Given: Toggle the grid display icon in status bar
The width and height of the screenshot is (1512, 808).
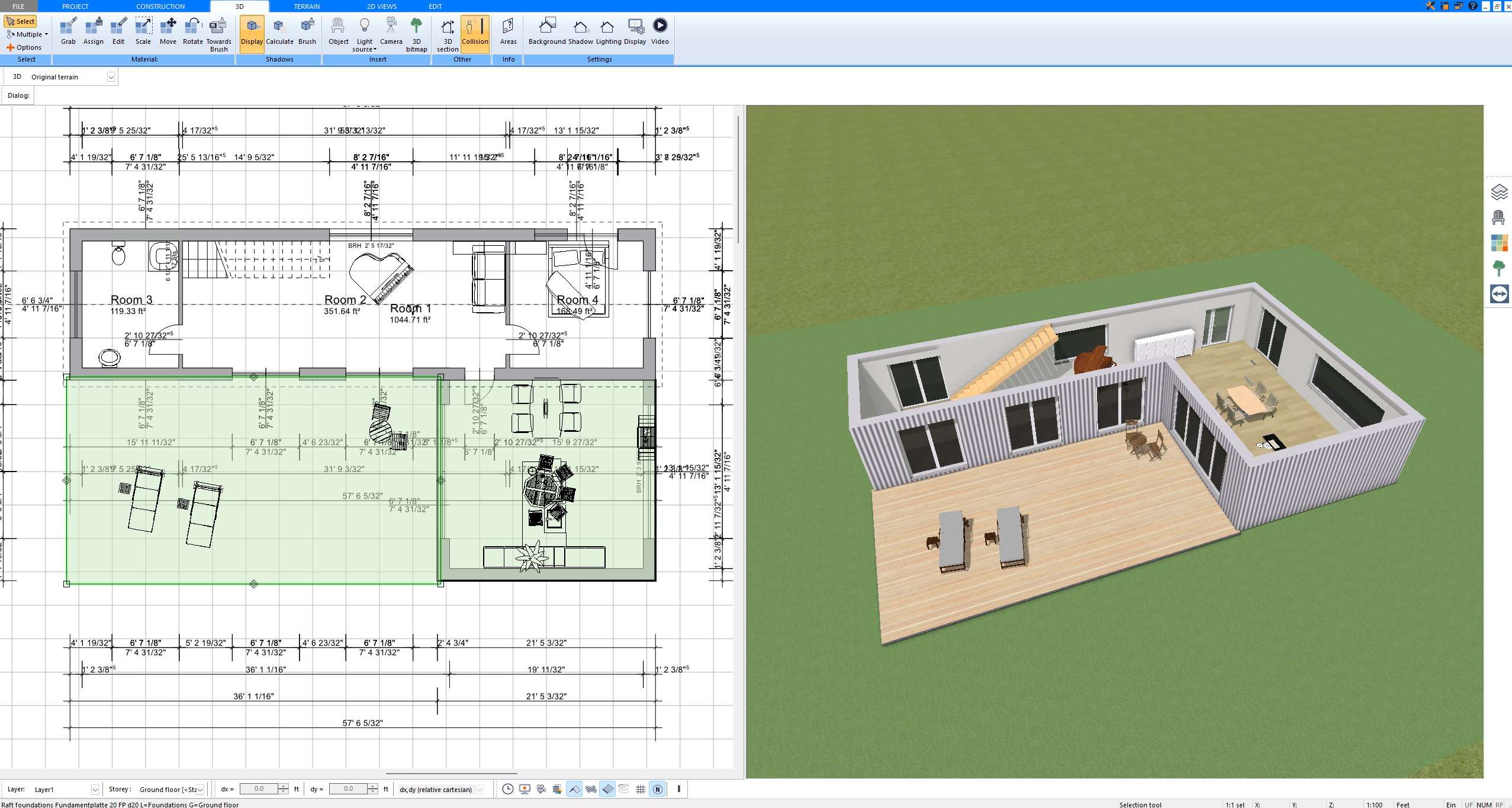Looking at the screenshot, I should pyautogui.click(x=641, y=789).
